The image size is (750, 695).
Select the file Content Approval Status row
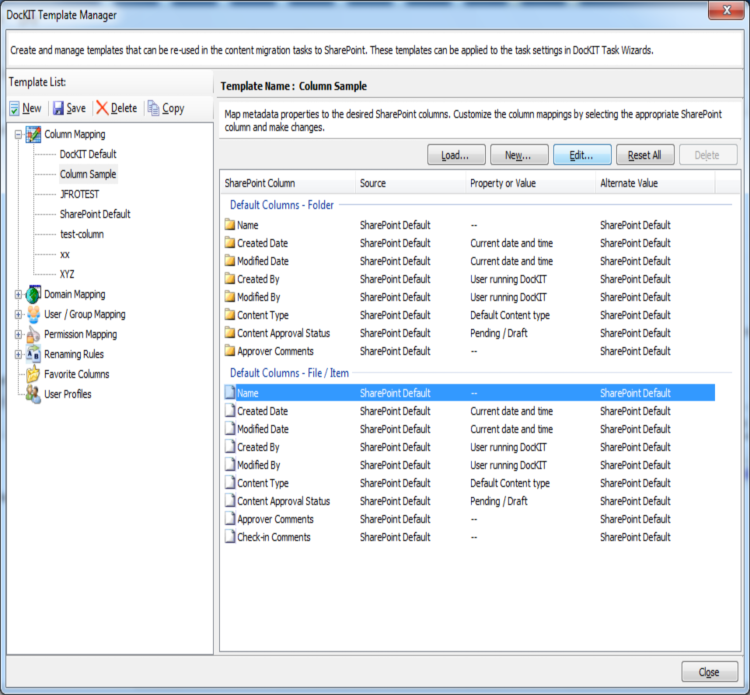[x=470, y=501]
